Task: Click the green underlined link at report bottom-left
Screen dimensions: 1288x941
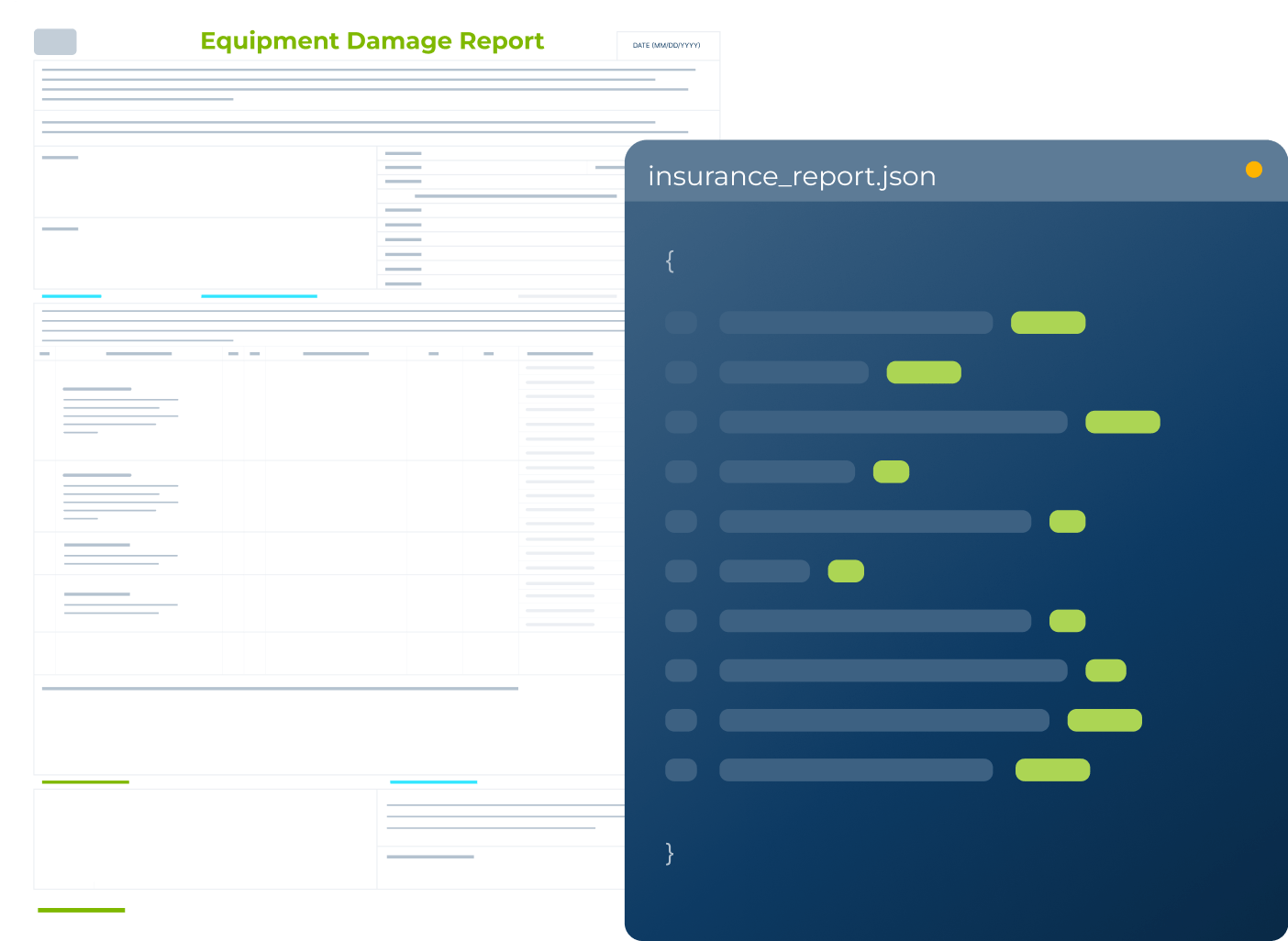Action: [x=81, y=910]
